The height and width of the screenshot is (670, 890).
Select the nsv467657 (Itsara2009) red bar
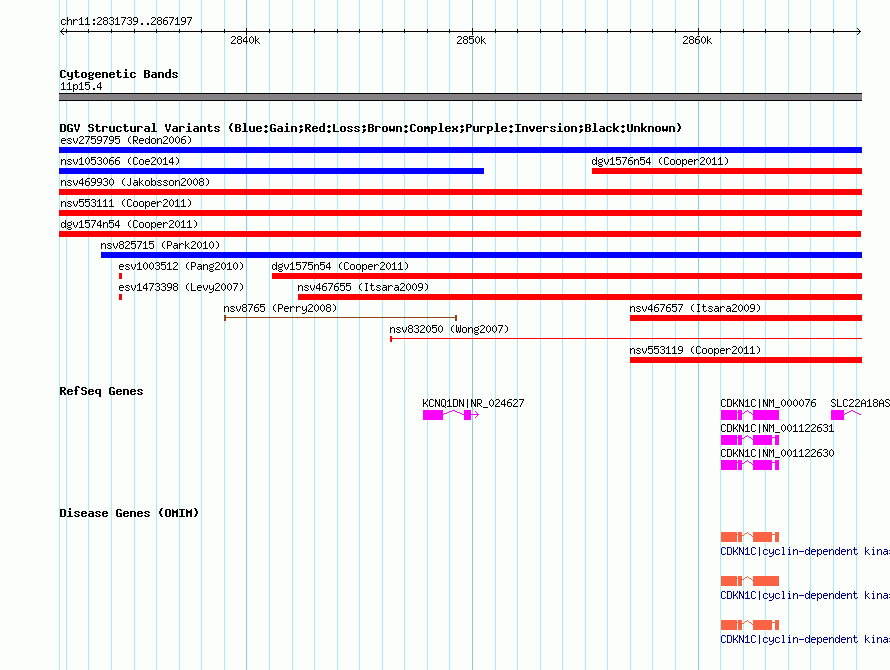point(746,318)
